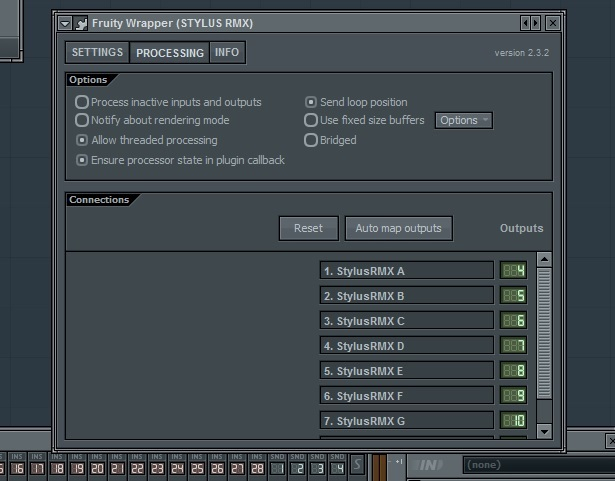Go to next preset with right arrow
Screen dimensions: 615x481
click(535, 23)
